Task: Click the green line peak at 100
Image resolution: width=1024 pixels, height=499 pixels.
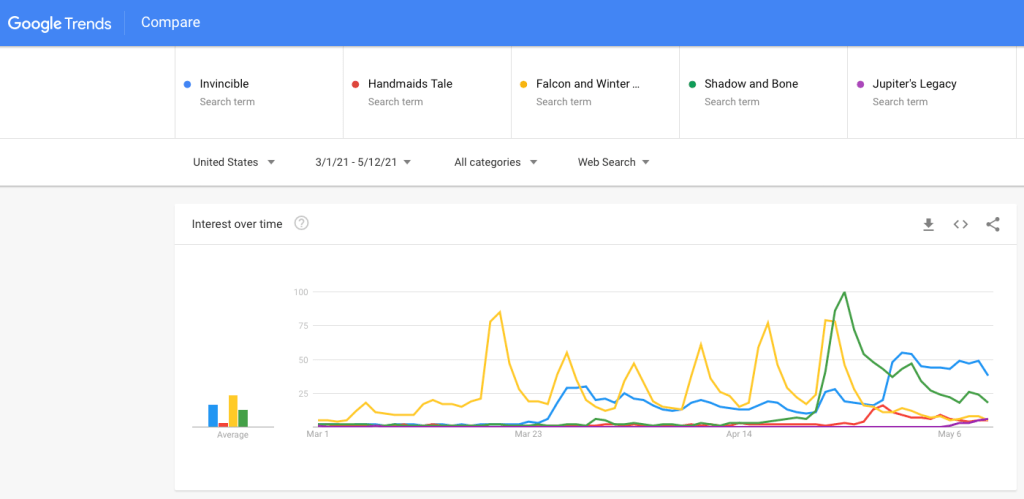Action: pyautogui.click(x=844, y=292)
